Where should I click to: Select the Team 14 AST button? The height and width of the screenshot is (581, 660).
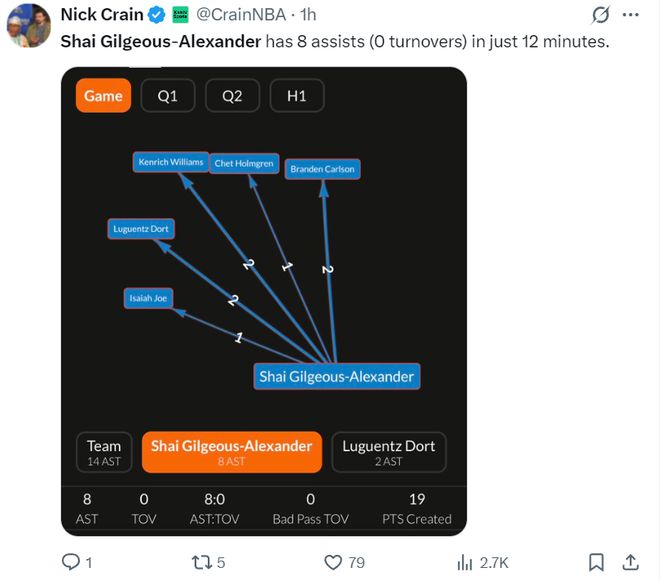point(104,452)
